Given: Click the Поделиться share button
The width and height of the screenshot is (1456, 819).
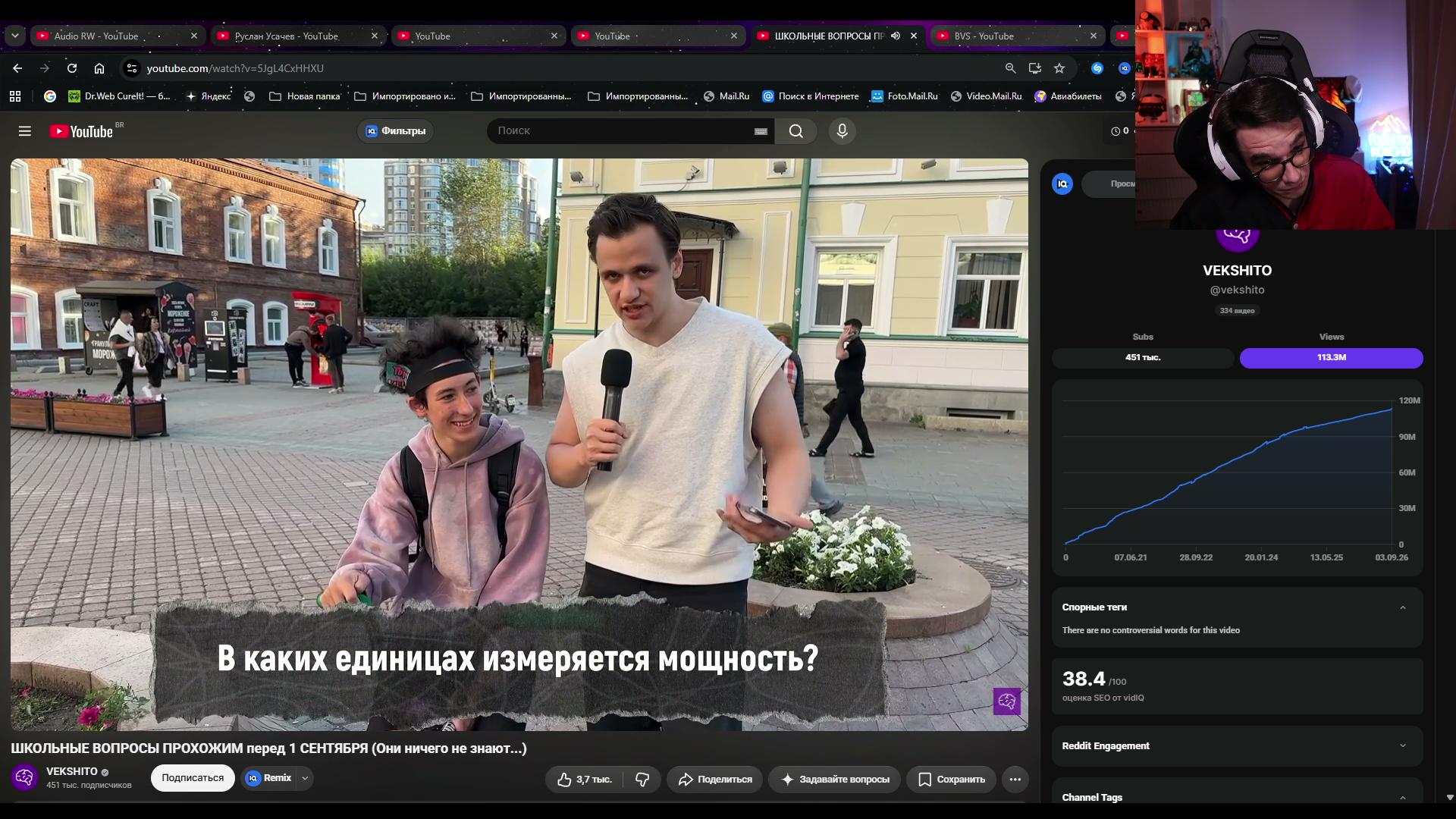Looking at the screenshot, I should (x=714, y=779).
